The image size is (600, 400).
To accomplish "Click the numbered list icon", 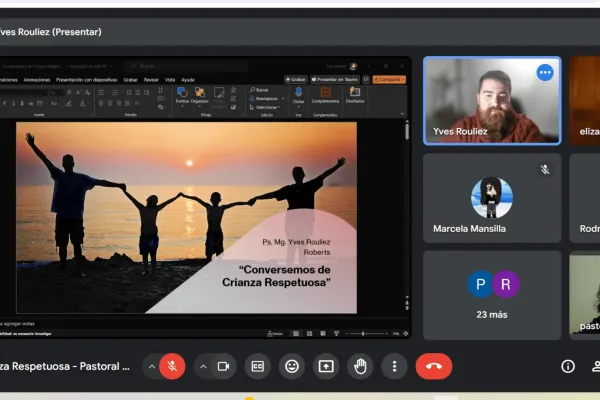I will tap(115, 93).
